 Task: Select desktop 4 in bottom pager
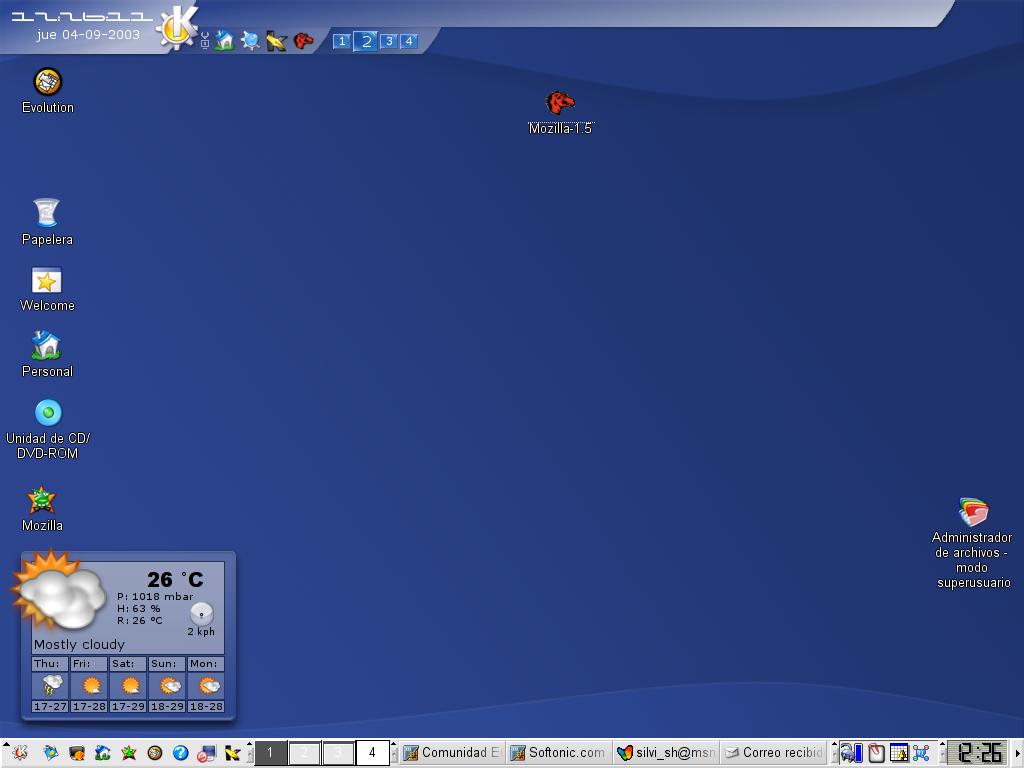(372, 753)
